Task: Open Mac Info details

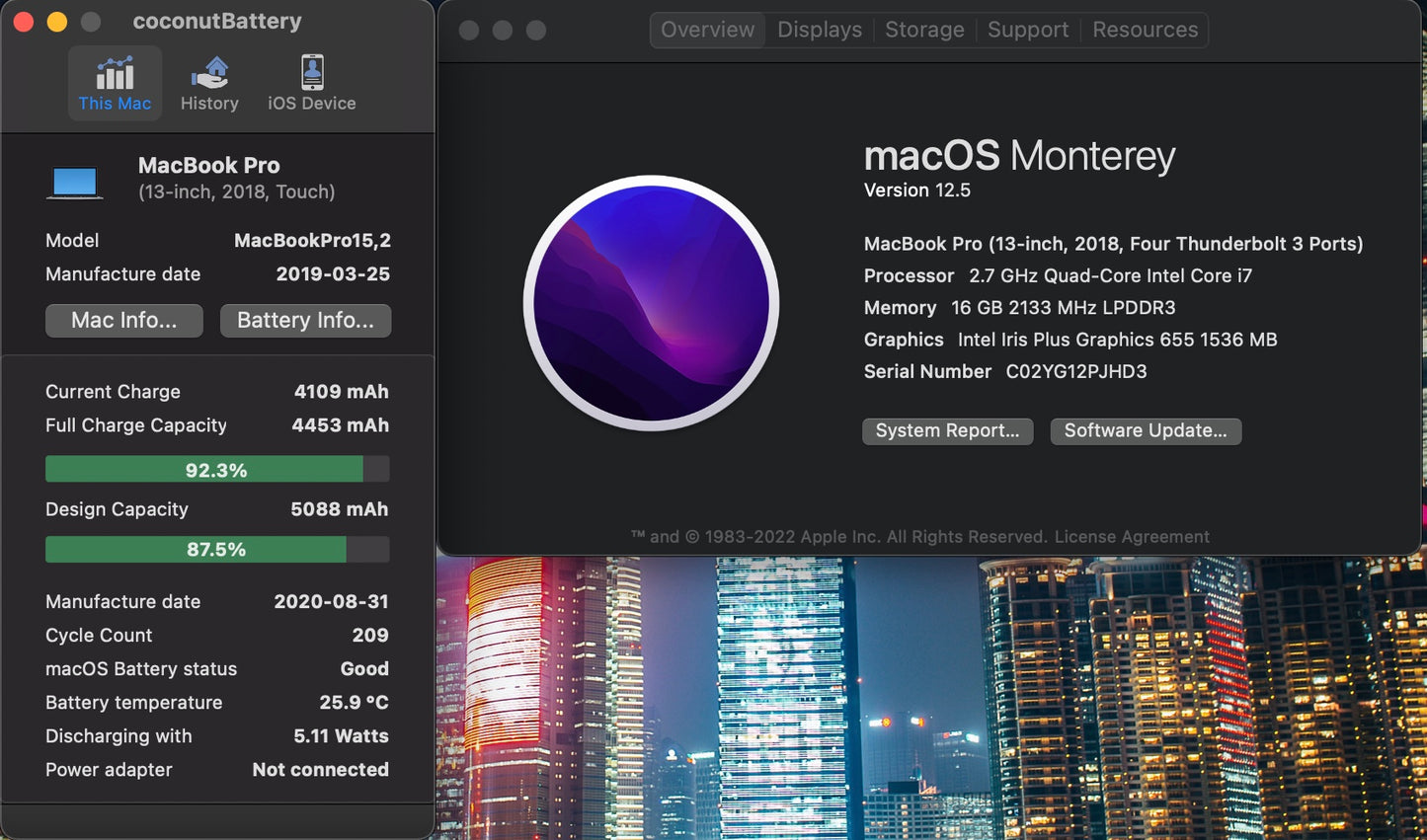Action: coord(123,320)
